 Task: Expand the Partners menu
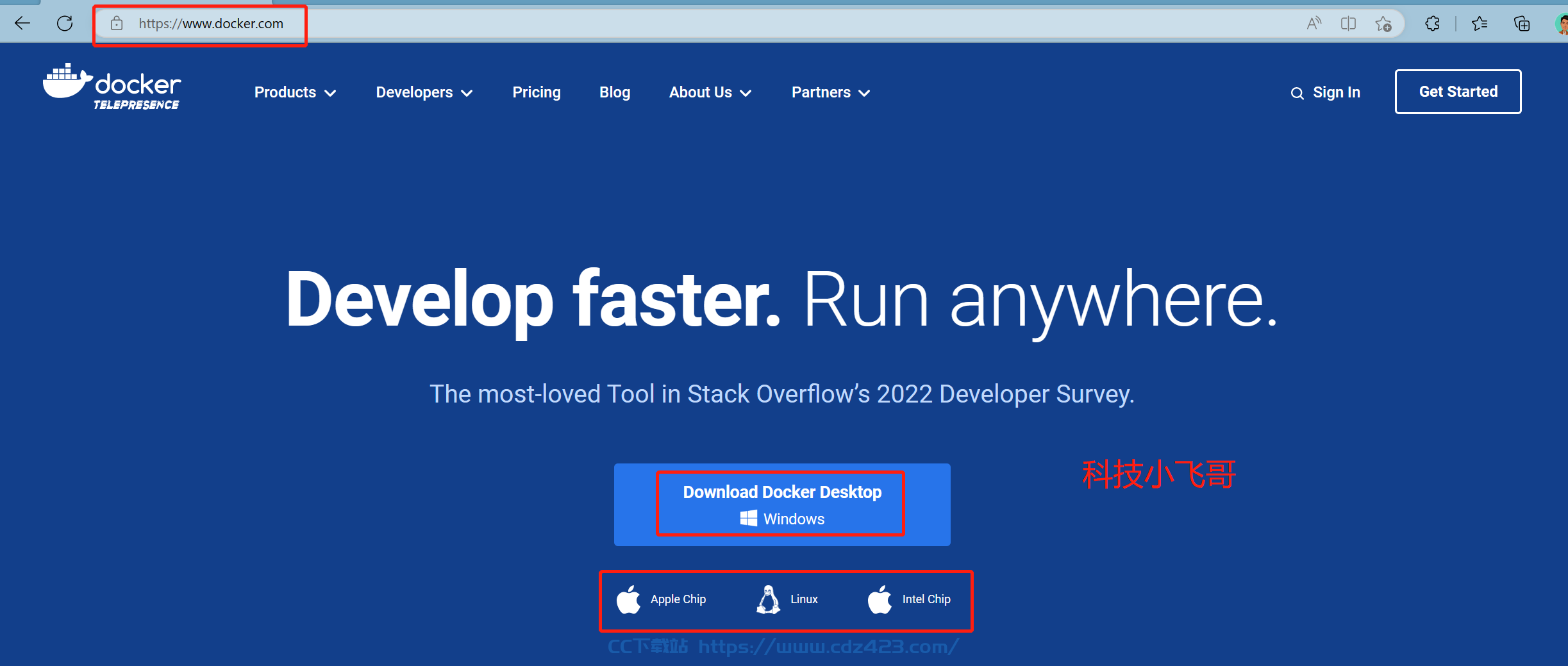coord(831,92)
